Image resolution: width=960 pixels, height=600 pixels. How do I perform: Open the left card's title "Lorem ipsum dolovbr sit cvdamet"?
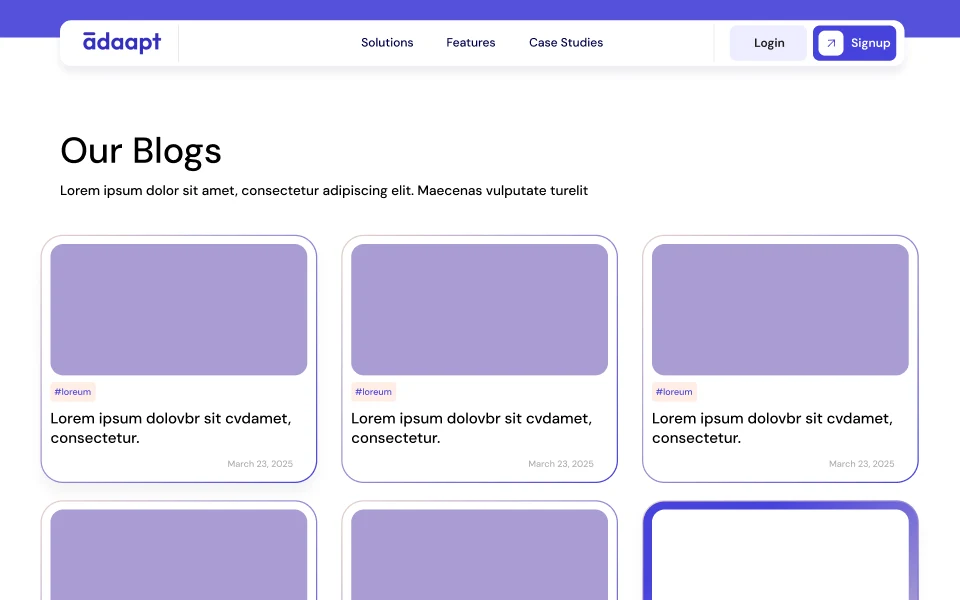171,428
